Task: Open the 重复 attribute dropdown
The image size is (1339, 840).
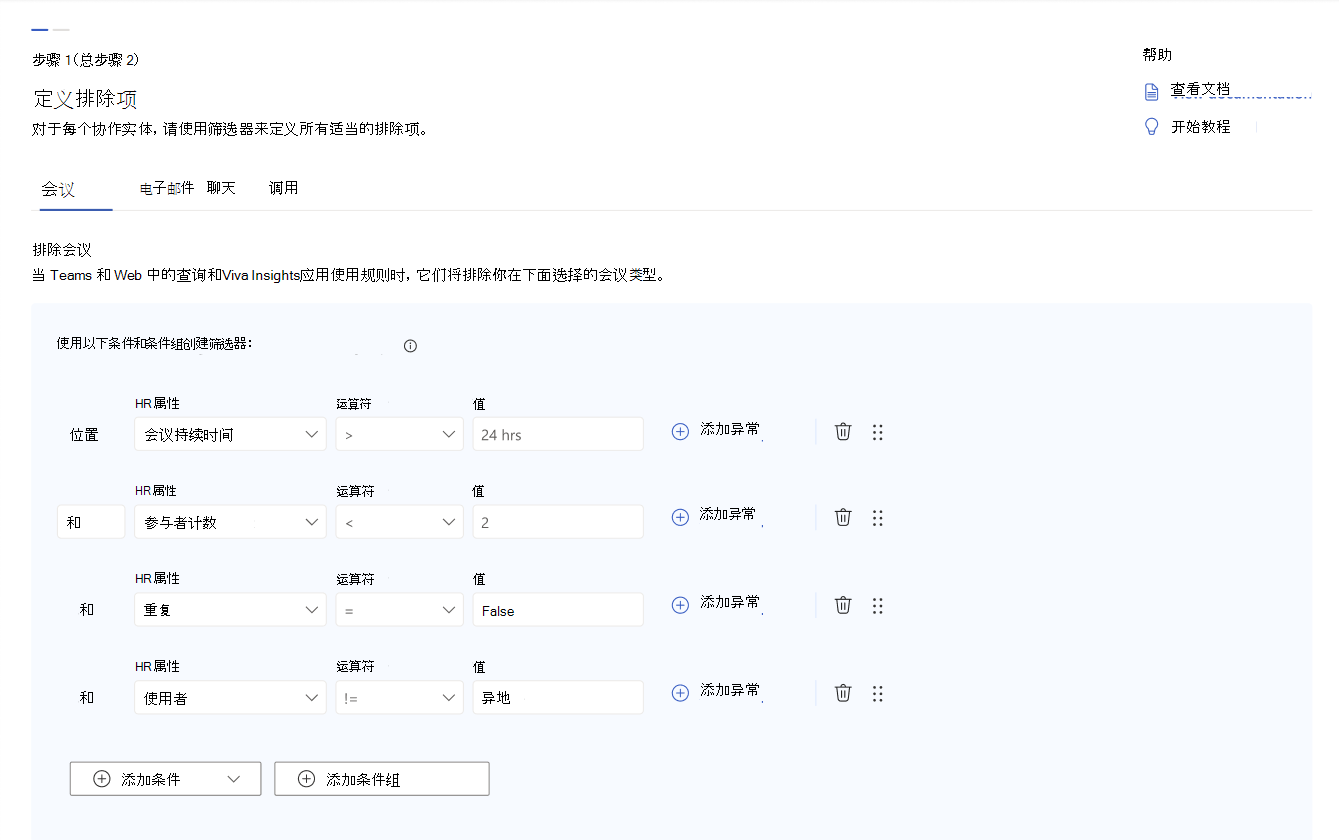Action: coord(230,610)
